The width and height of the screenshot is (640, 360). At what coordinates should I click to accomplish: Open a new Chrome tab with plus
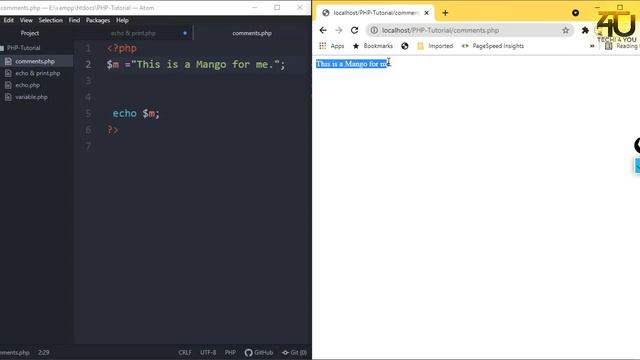coord(445,13)
